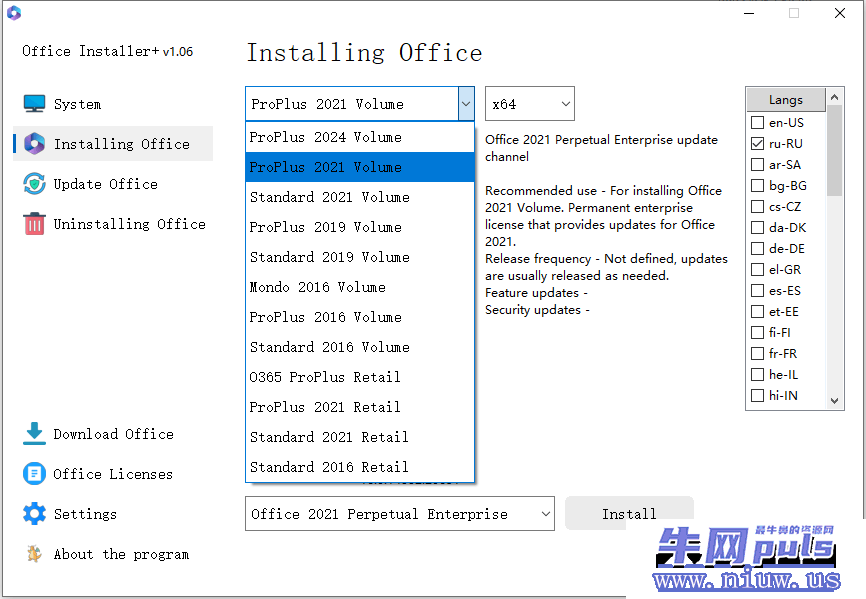Image resolution: width=866 pixels, height=599 pixels.
Task: Tick the he-IL language checkbox
Action: (757, 374)
